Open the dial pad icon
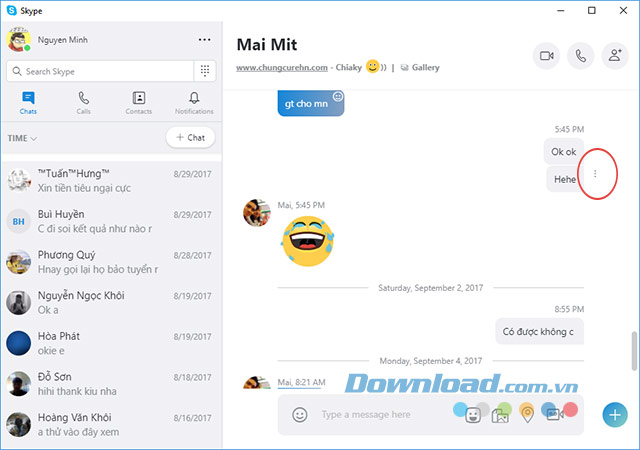 [x=205, y=71]
